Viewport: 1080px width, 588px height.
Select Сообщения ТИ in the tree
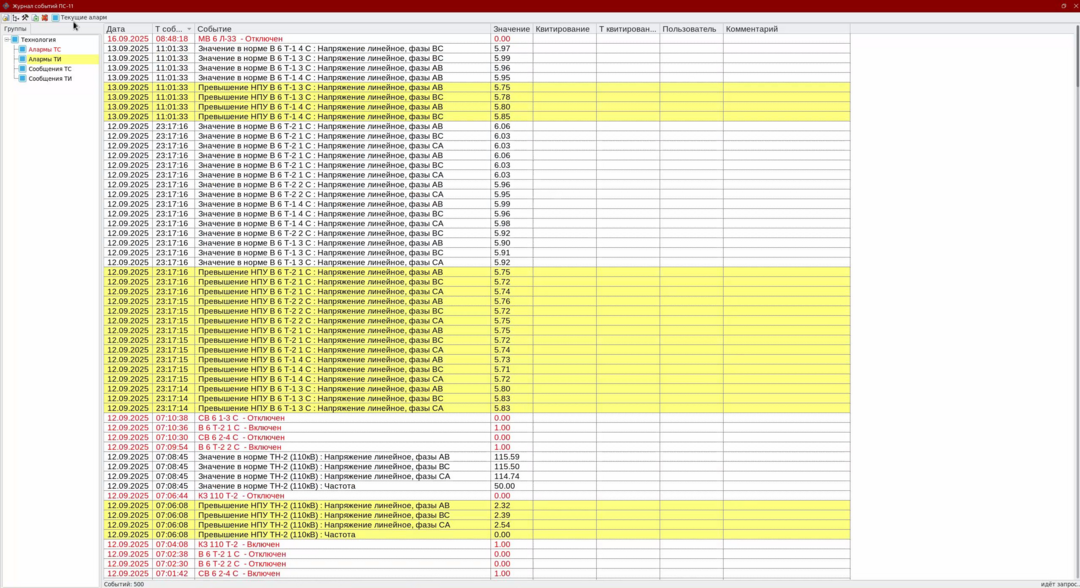(50, 78)
